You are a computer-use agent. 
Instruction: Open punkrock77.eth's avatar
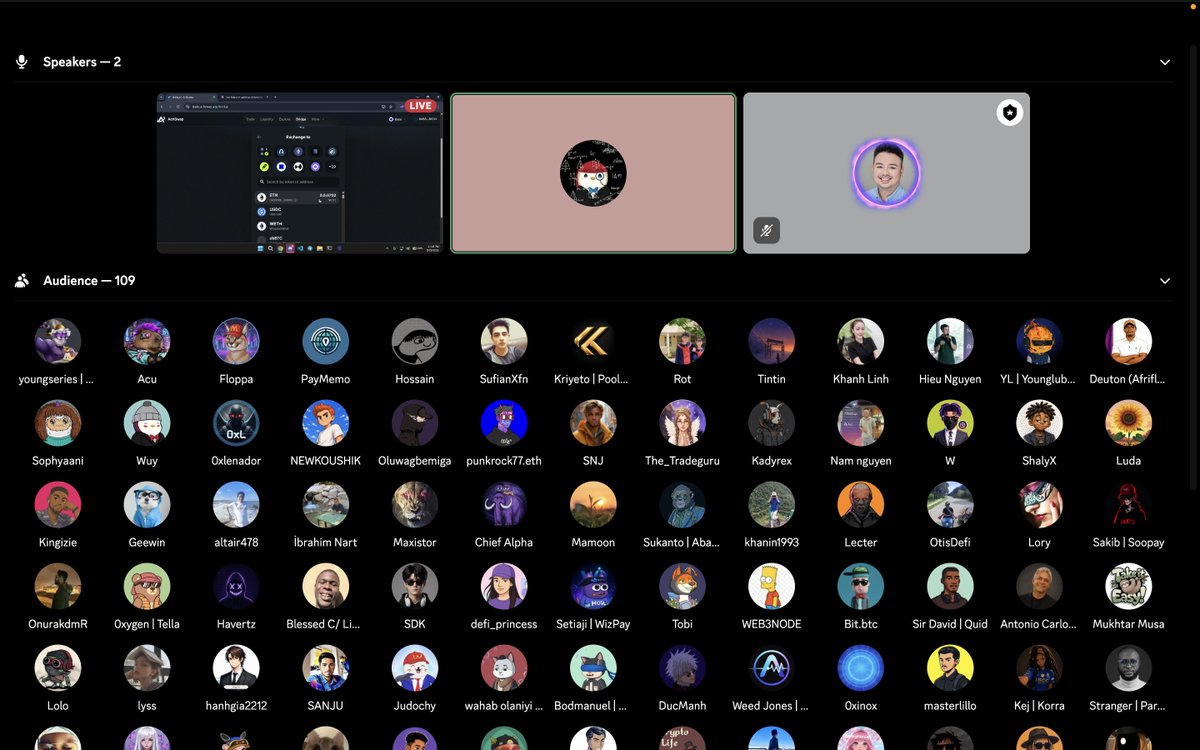coord(504,423)
